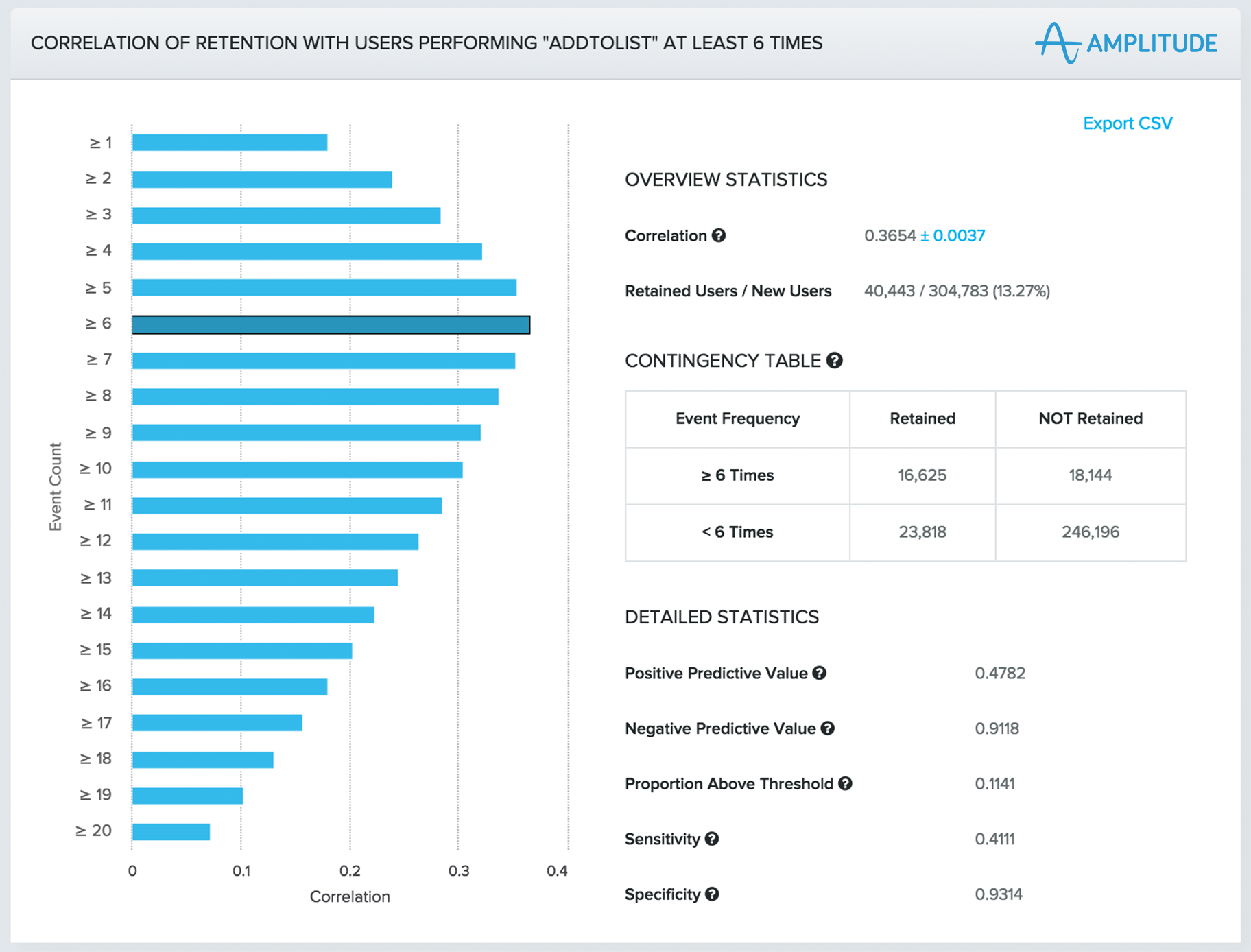Click the 246,196 NOT Retained cell
Viewport: 1251px width, 952px height.
point(1090,532)
